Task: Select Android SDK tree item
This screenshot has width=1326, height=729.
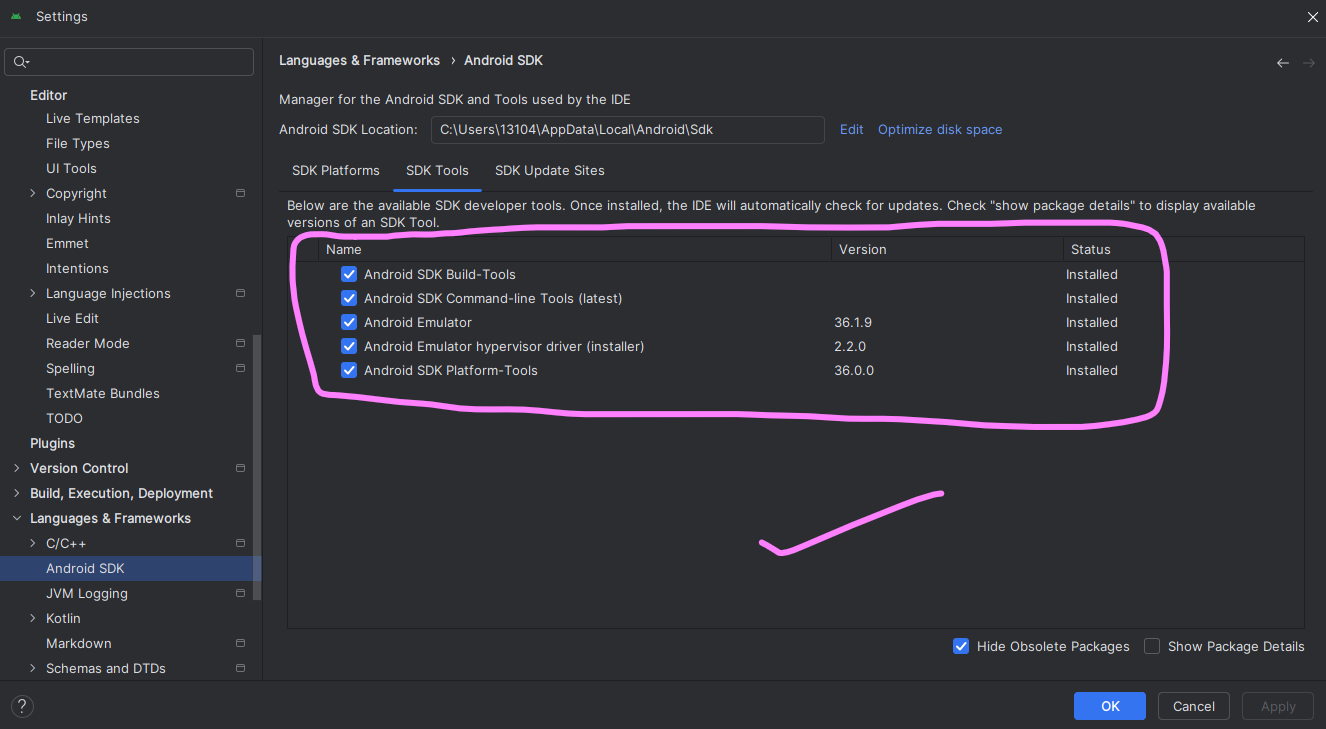Action: pyautogui.click(x=130, y=568)
